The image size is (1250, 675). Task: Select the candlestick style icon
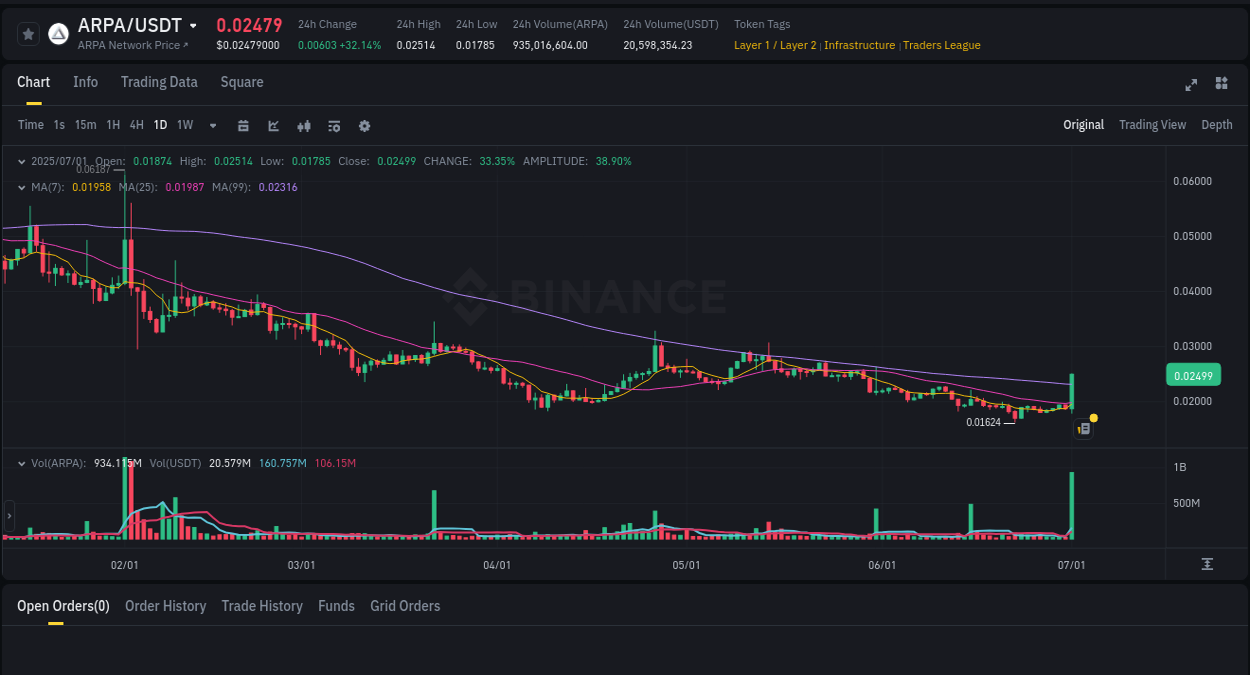pos(303,126)
